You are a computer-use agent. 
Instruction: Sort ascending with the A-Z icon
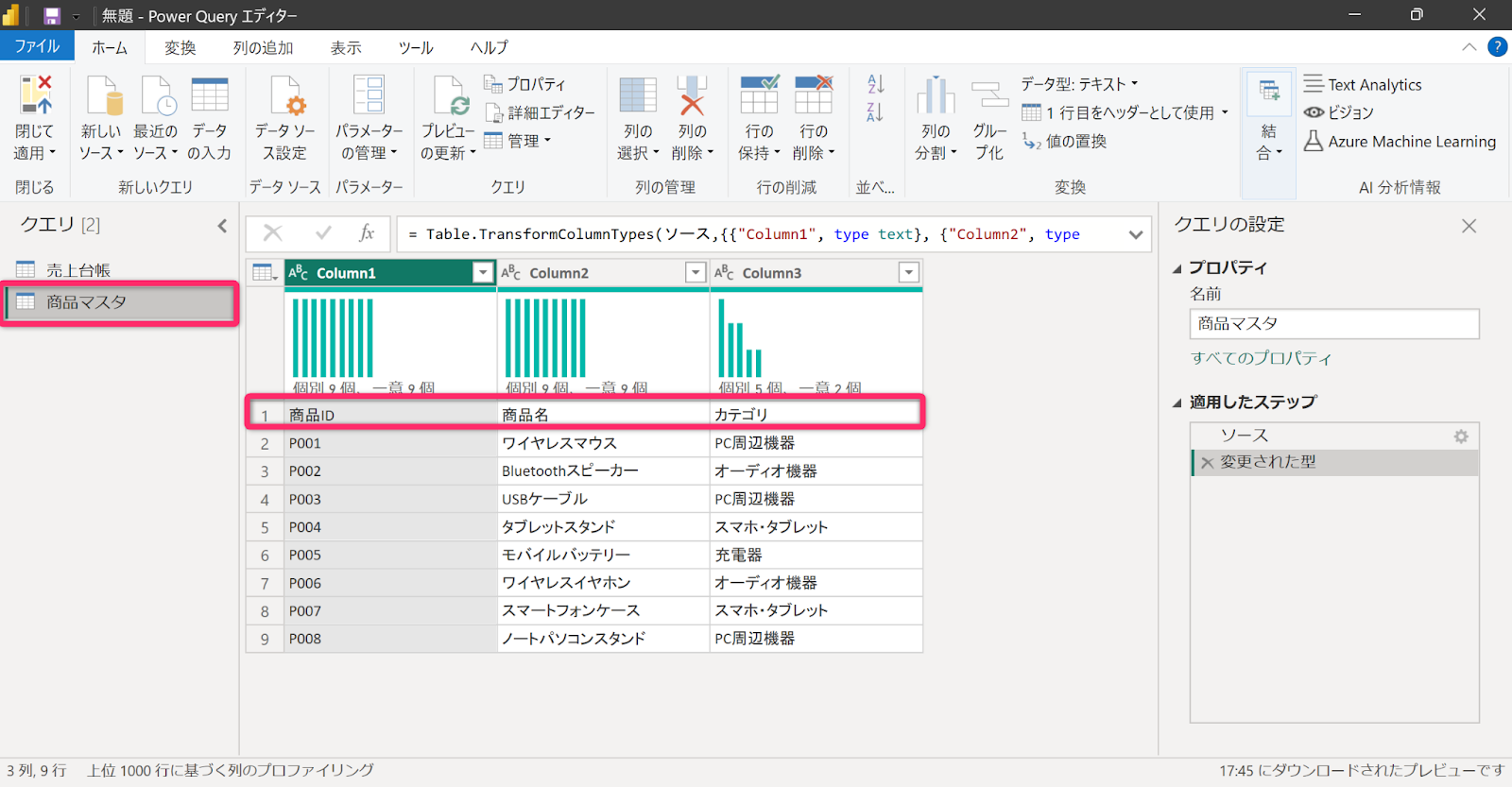click(x=875, y=84)
